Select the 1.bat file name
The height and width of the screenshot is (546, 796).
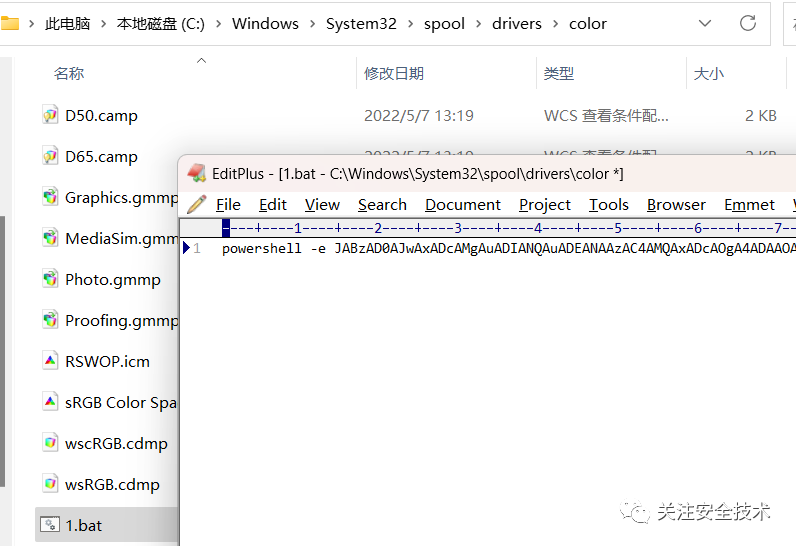click(x=84, y=525)
